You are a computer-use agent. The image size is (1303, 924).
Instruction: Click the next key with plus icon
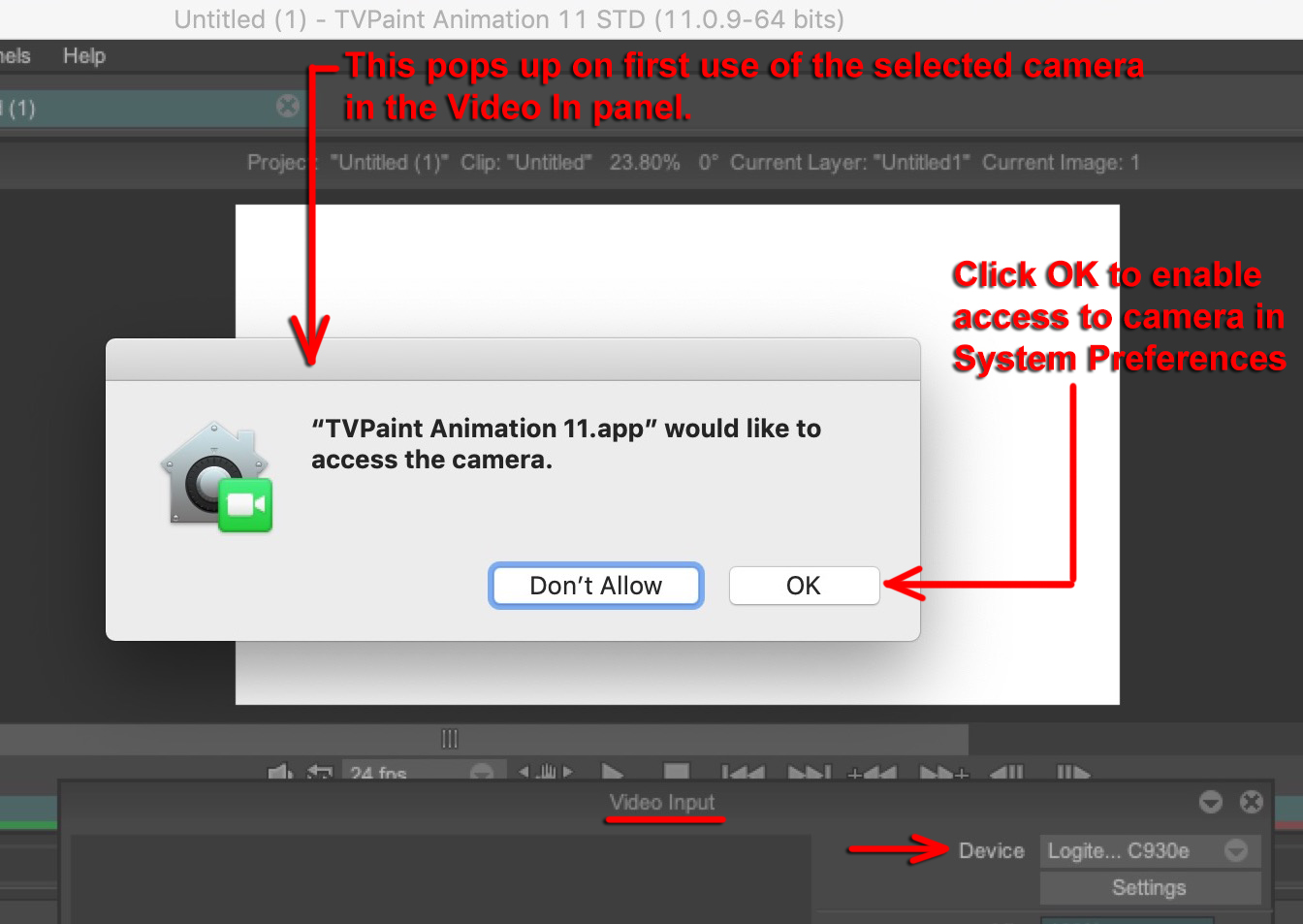[x=944, y=774]
